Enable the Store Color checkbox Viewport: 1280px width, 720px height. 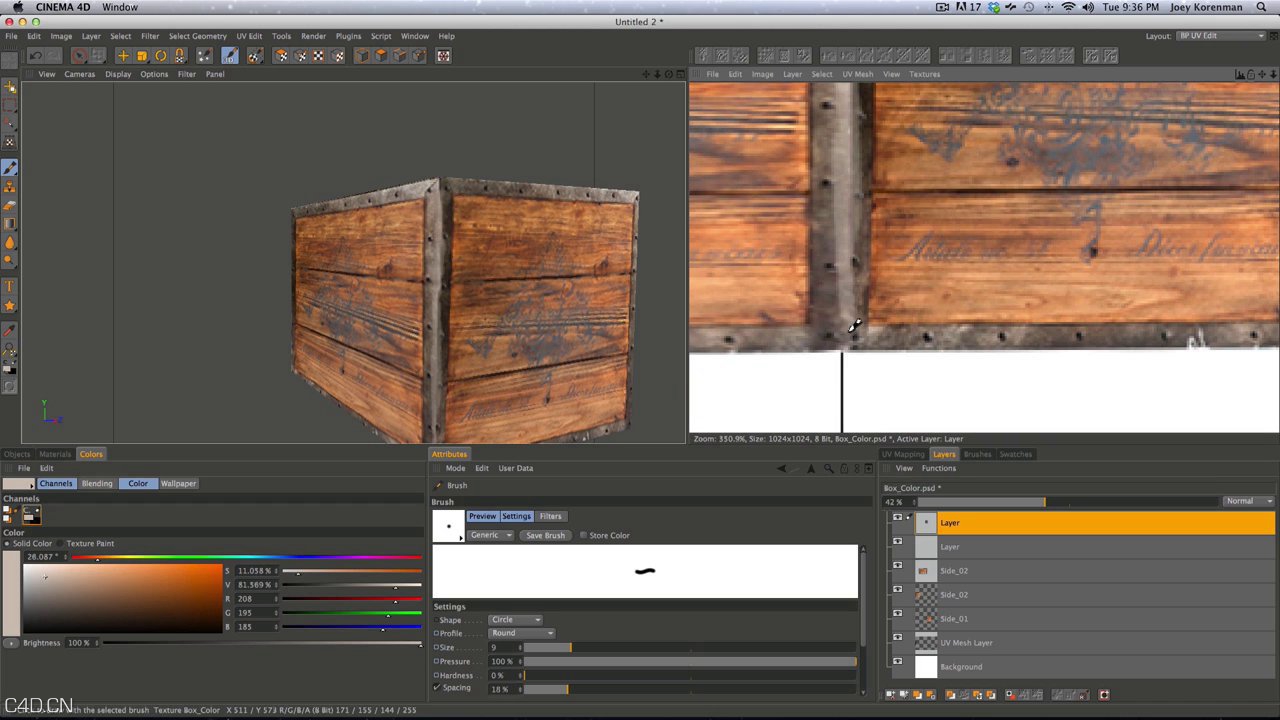(x=584, y=535)
